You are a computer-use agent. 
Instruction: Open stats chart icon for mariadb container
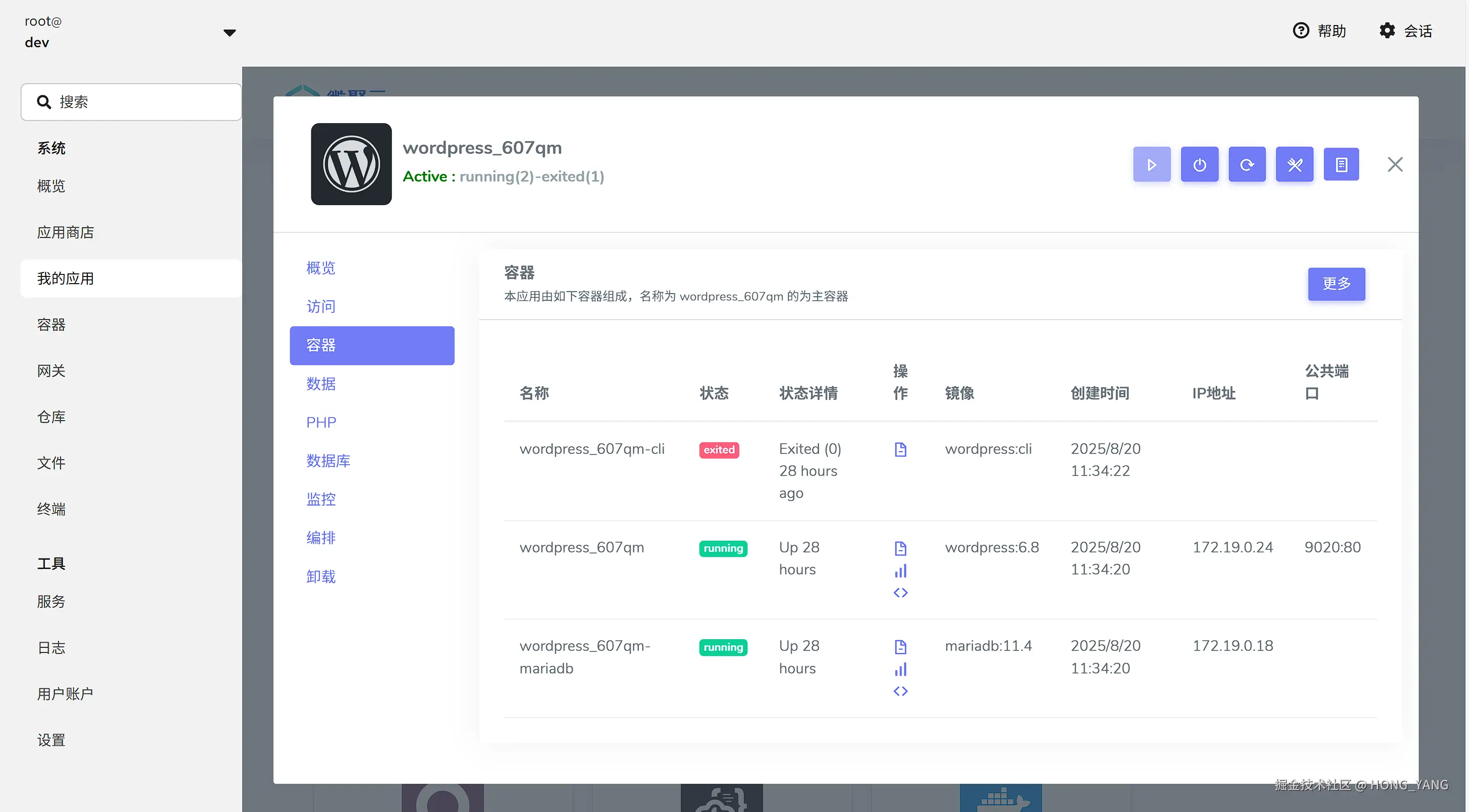click(900, 669)
